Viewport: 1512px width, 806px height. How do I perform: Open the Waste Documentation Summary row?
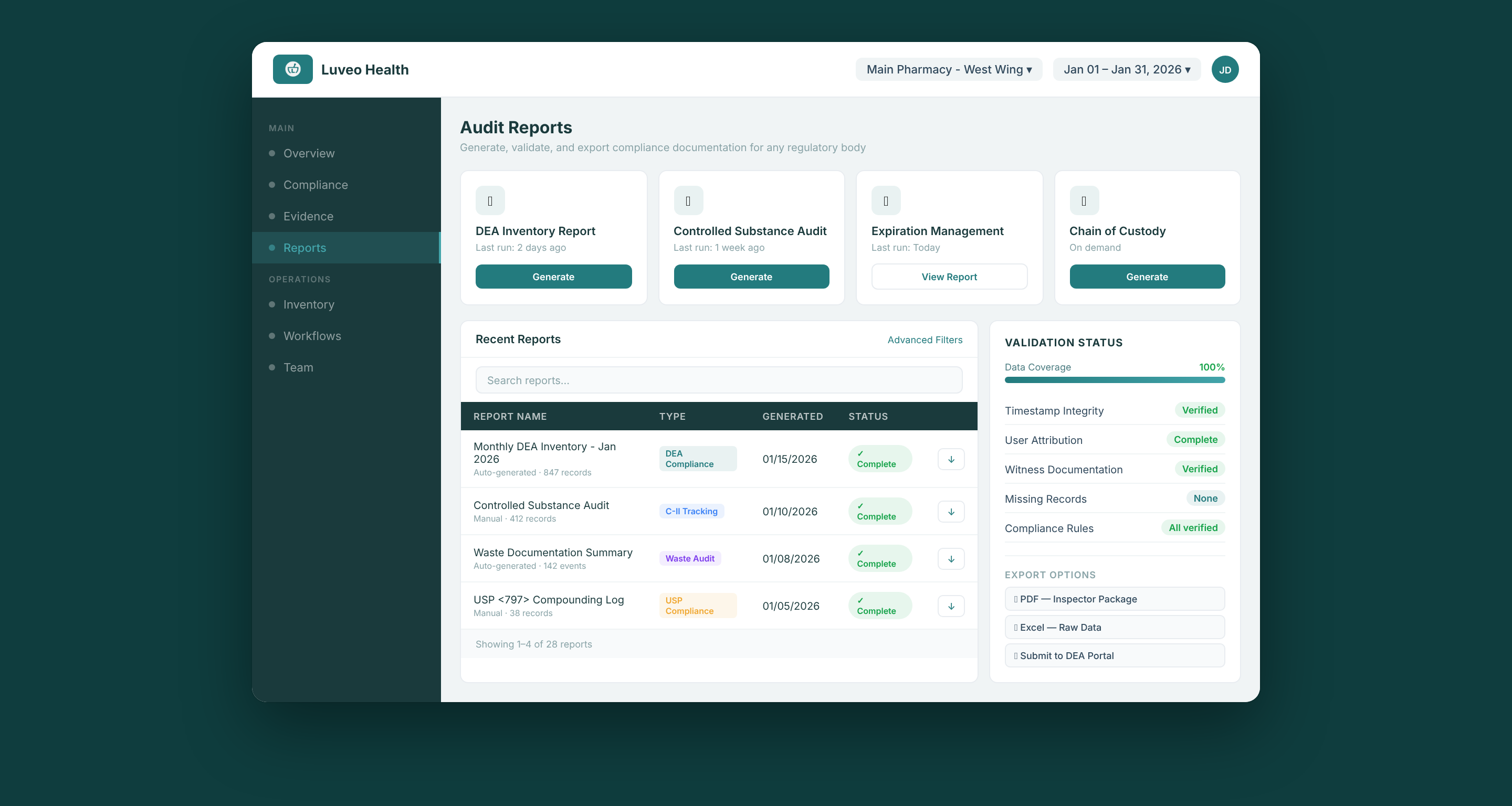718,559
